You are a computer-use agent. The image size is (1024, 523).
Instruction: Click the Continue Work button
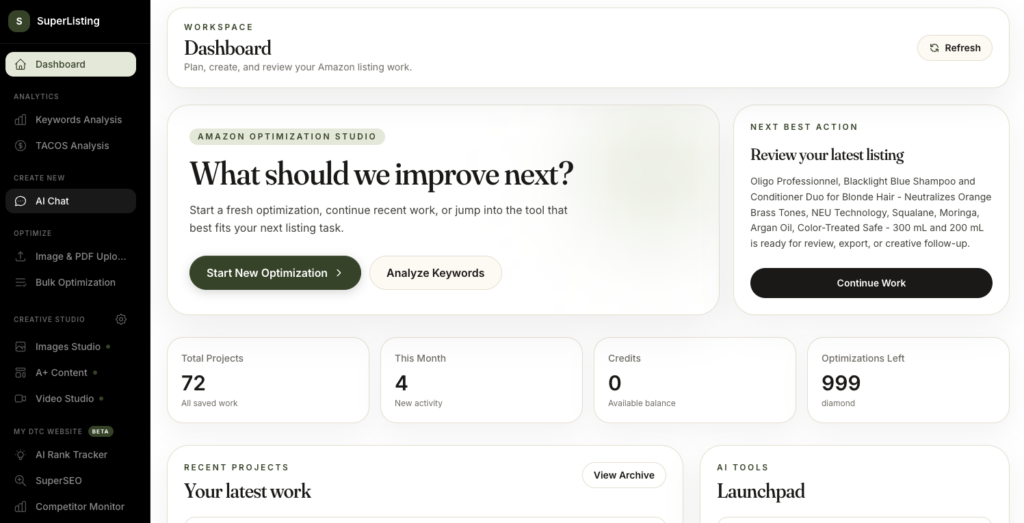click(871, 283)
